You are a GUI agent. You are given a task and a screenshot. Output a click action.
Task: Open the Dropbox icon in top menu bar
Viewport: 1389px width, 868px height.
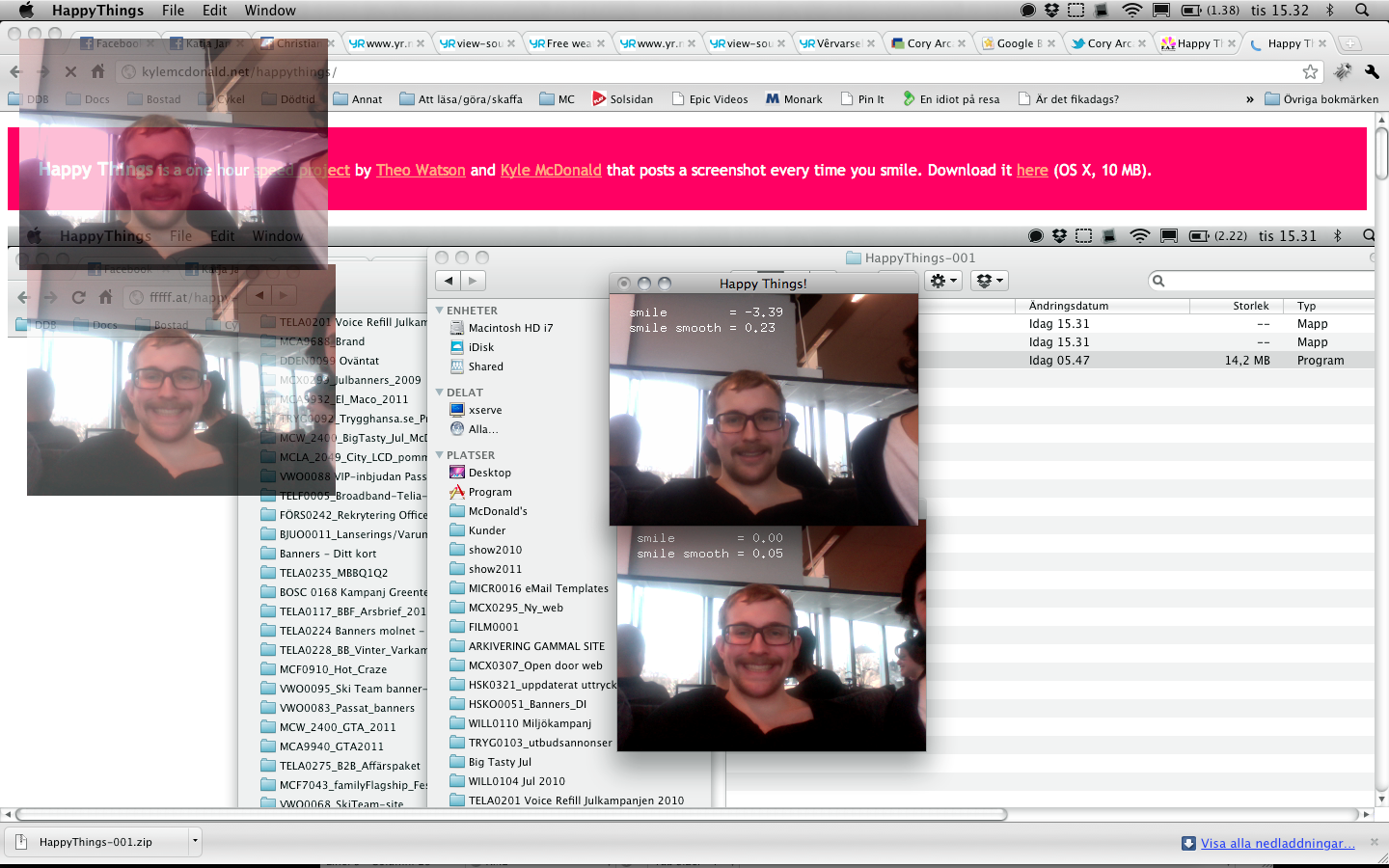pos(1052,11)
